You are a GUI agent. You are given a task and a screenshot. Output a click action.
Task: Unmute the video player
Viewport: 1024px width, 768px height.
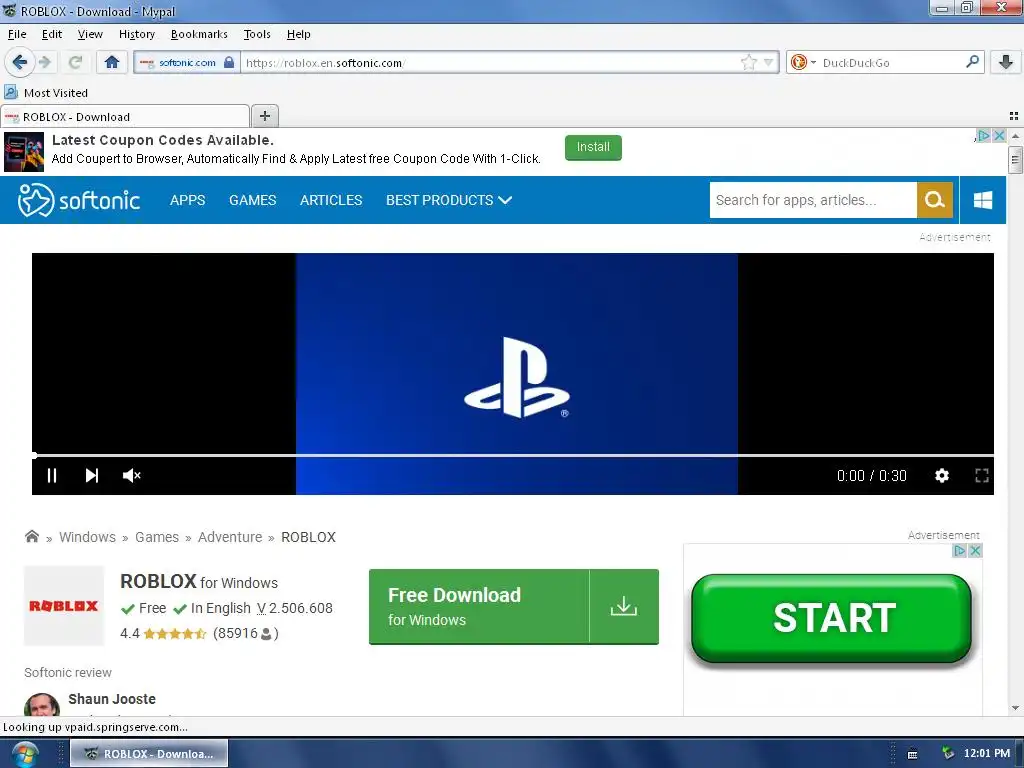point(131,475)
